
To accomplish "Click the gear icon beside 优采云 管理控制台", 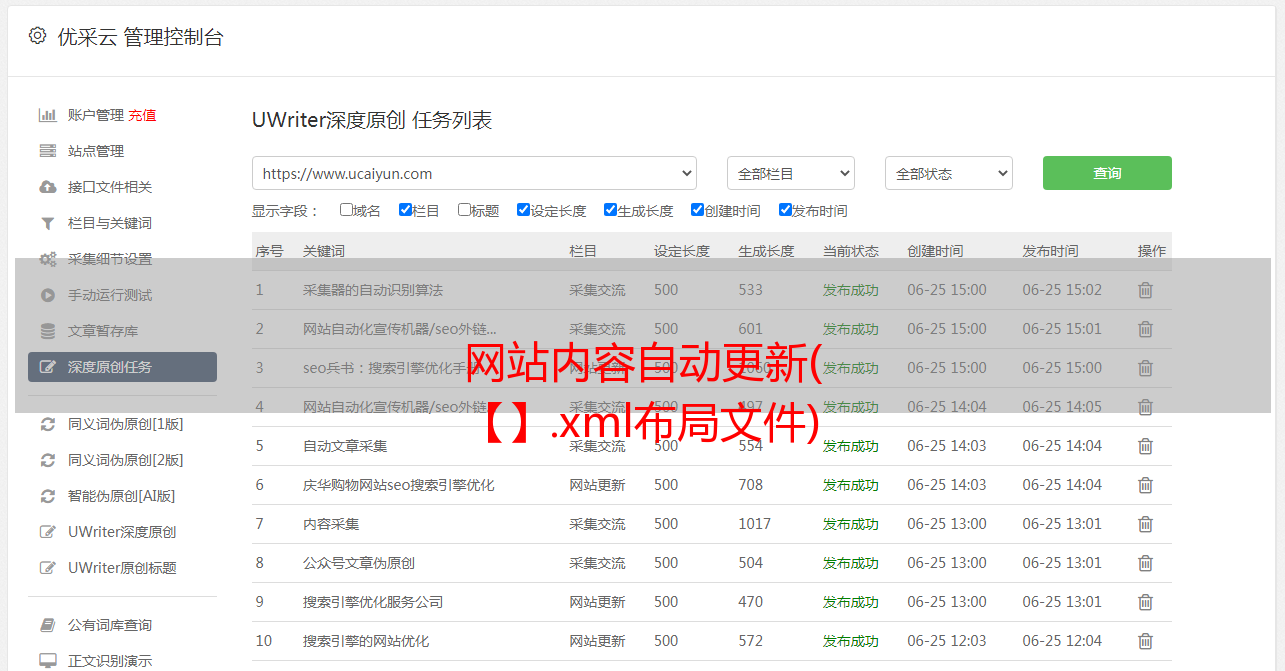I will click(x=37, y=36).
